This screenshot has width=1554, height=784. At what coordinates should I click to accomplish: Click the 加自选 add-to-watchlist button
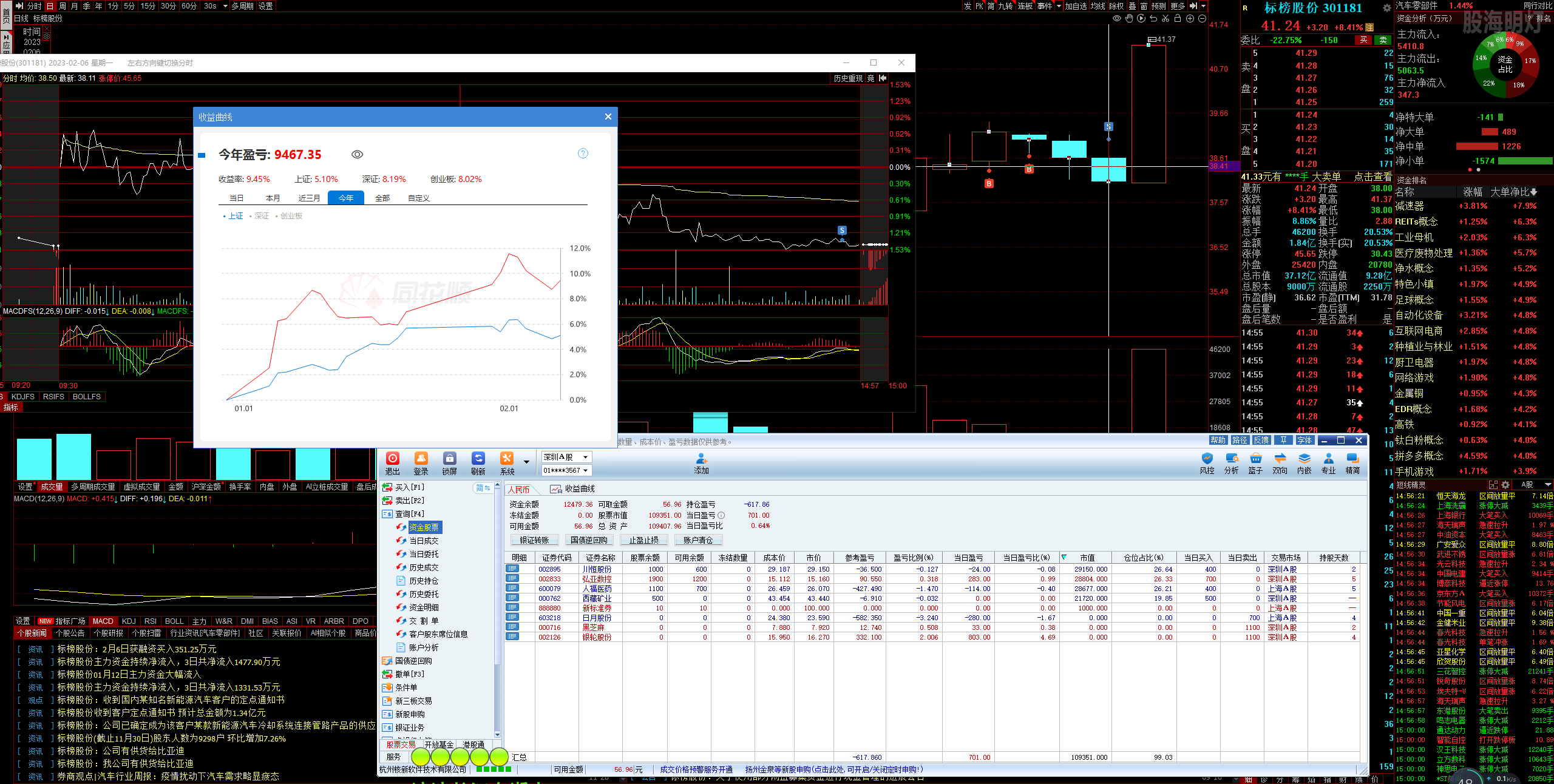click(1076, 6)
